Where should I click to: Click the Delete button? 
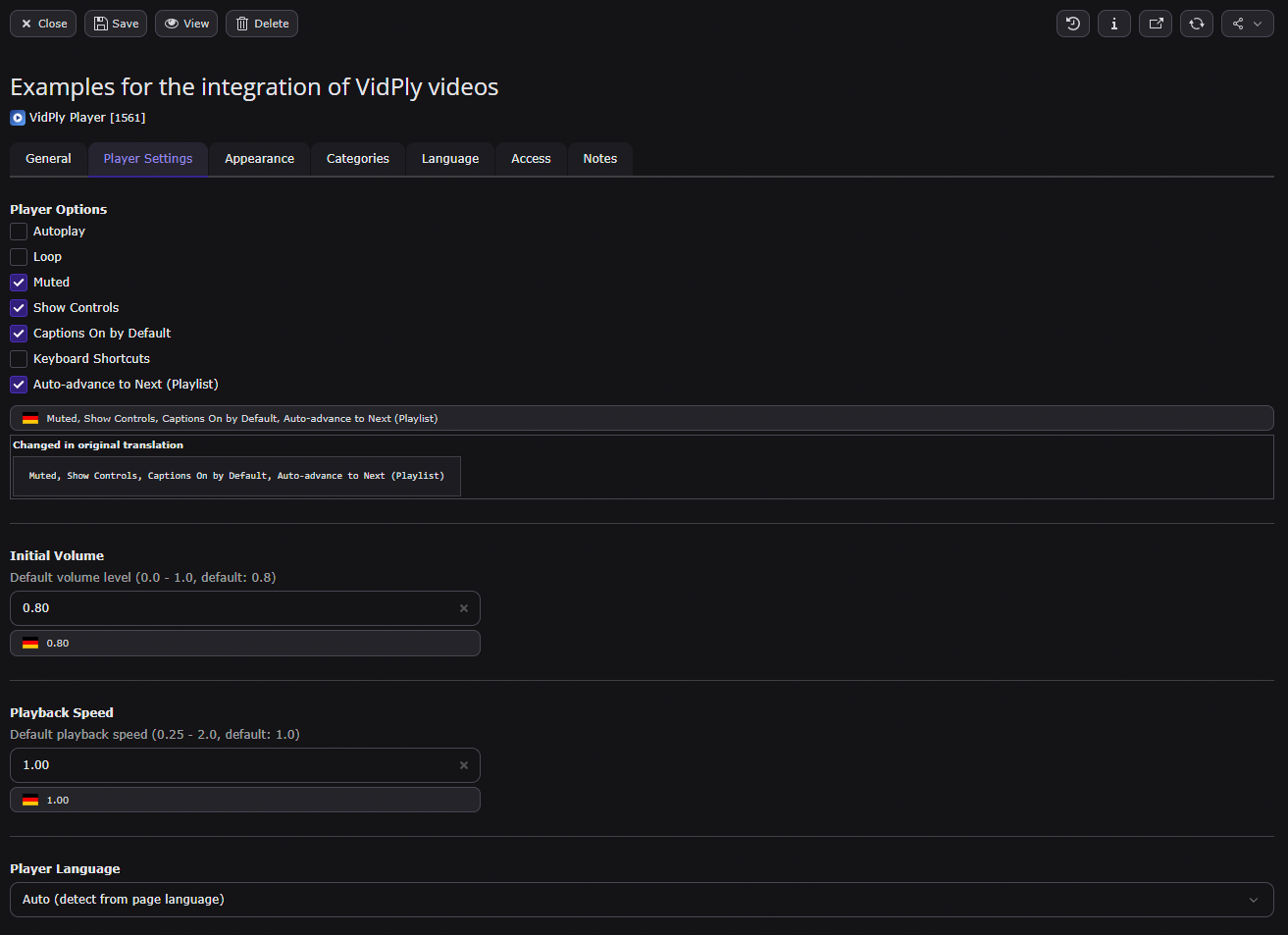coord(262,24)
